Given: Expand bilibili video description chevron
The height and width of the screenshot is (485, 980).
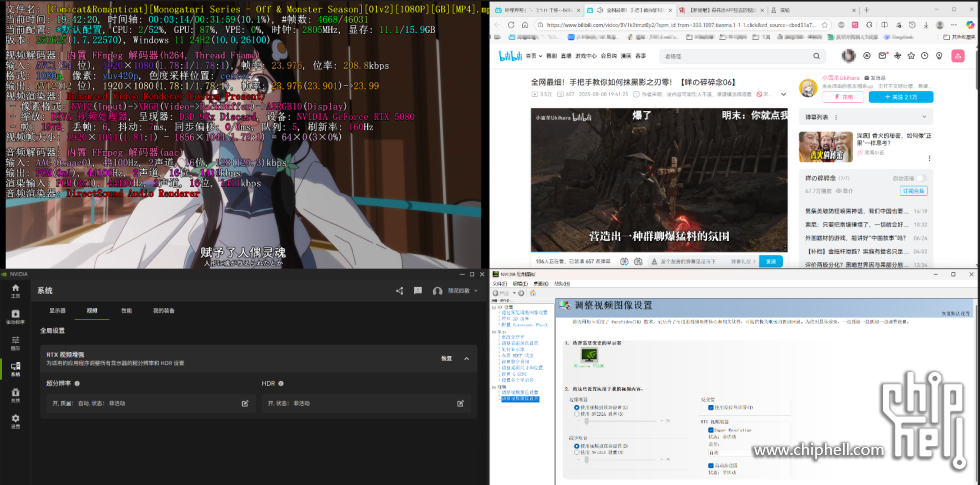Looking at the screenshot, I should coord(783,94).
